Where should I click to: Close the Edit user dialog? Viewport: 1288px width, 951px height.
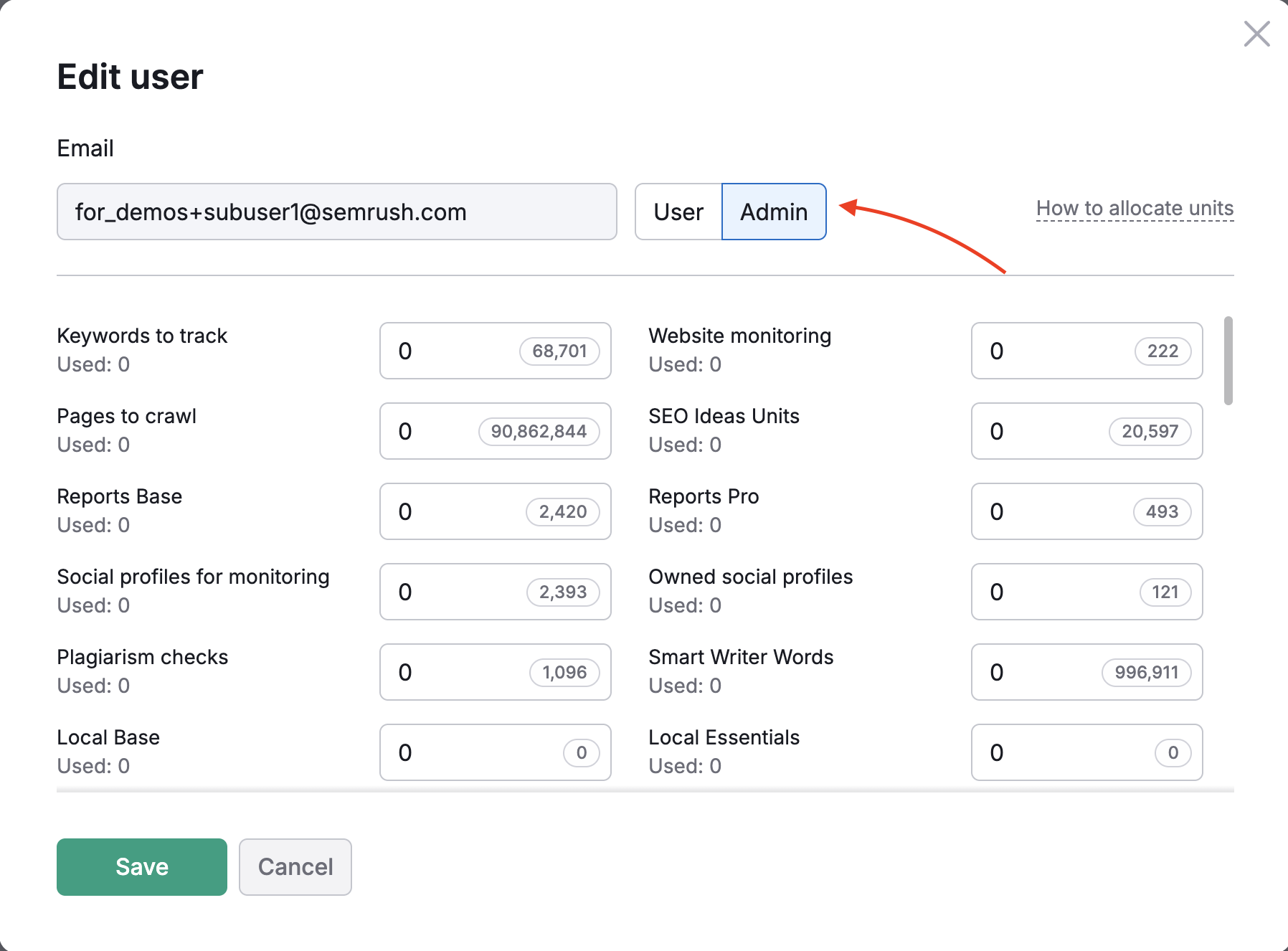pos(1256,34)
